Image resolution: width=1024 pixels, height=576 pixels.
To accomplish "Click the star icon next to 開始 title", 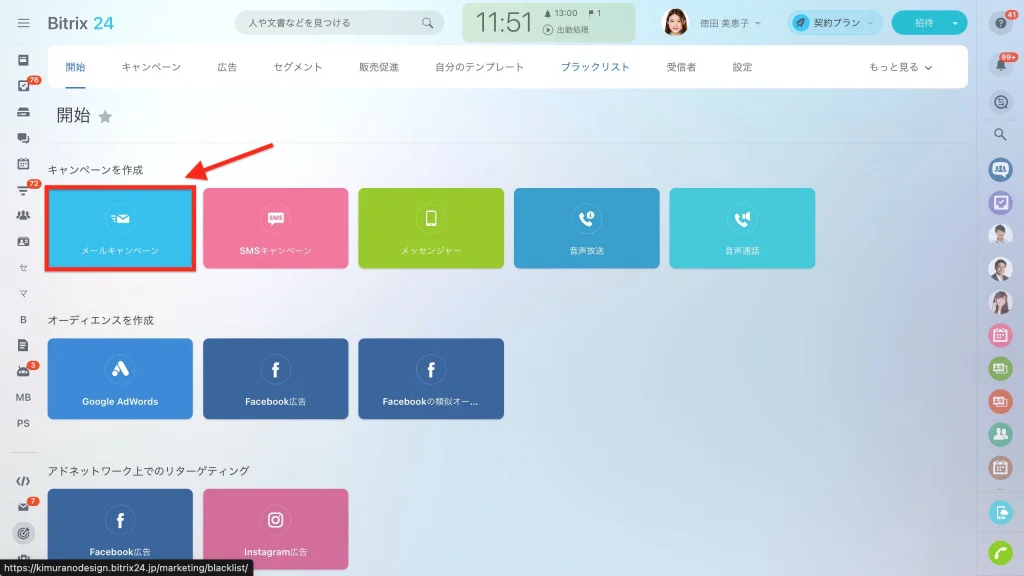I will 105,117.
